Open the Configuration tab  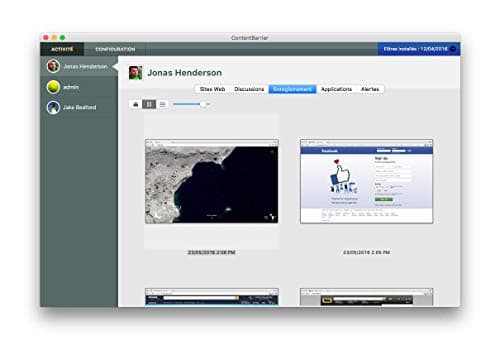pyautogui.click(x=115, y=49)
